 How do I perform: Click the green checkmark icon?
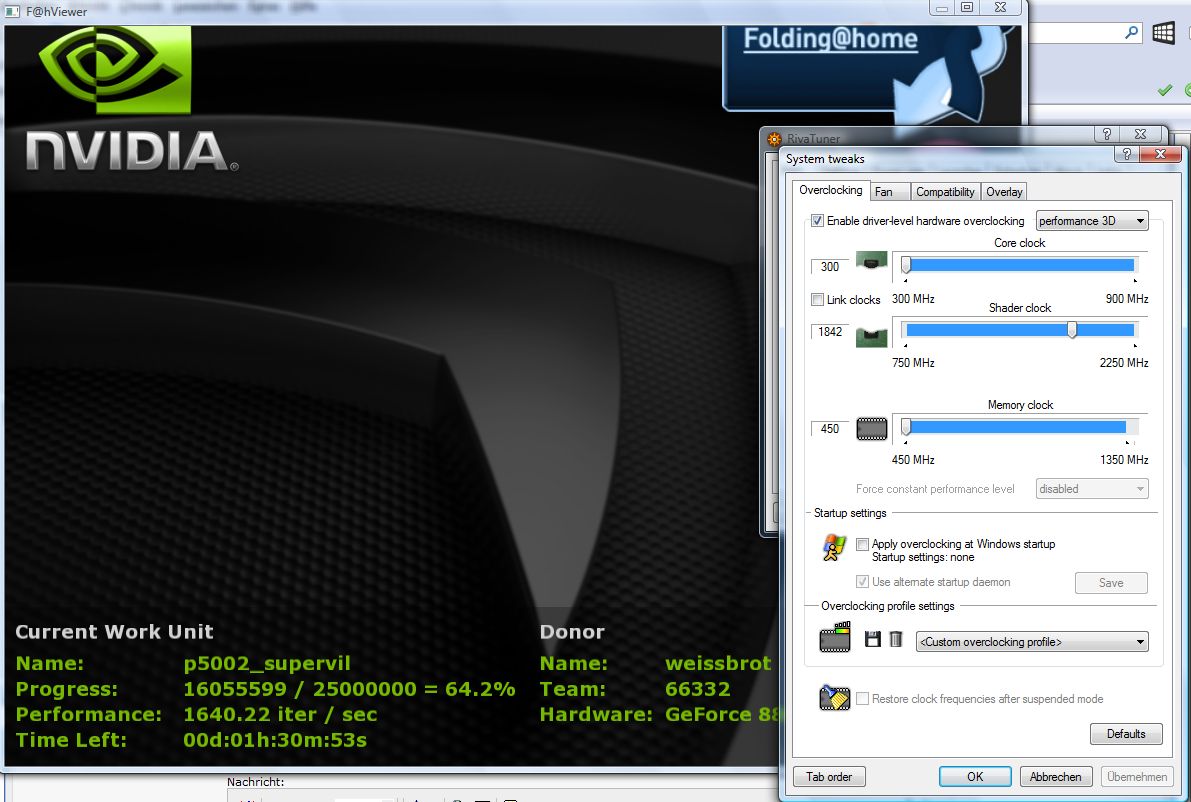pyautogui.click(x=1164, y=90)
